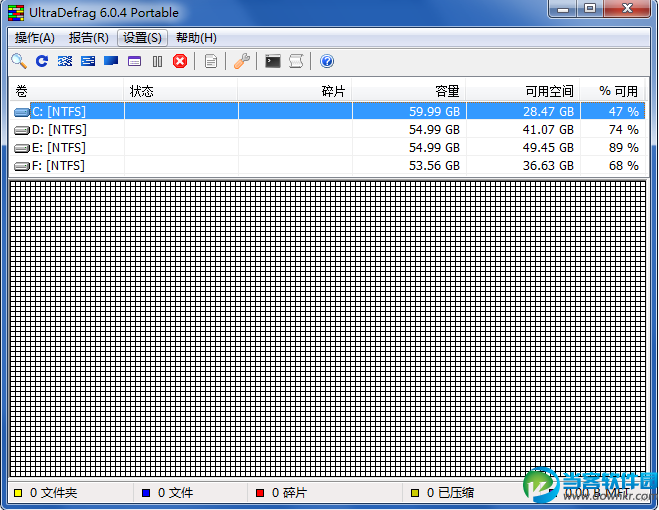
Task: Click the blue Help question mark icon
Action: click(327, 61)
